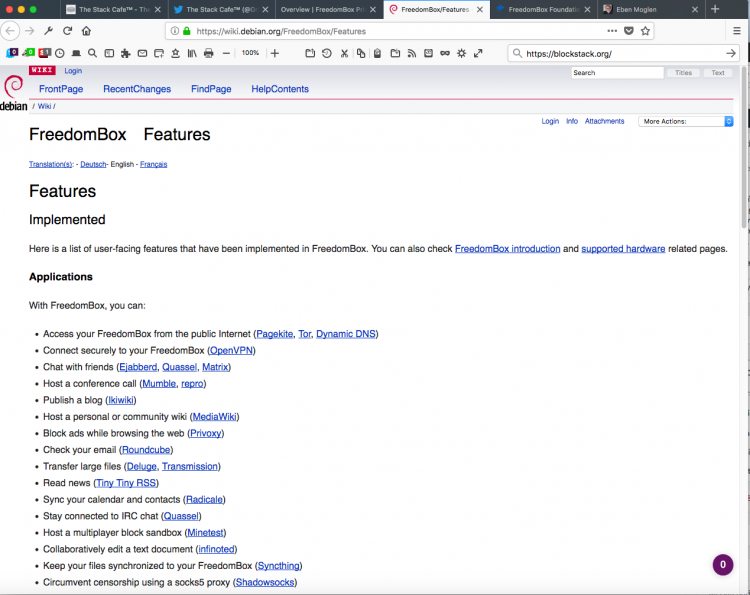The image size is (750, 595).
Task: Open history via the clock icon
Action: click(x=60, y=53)
